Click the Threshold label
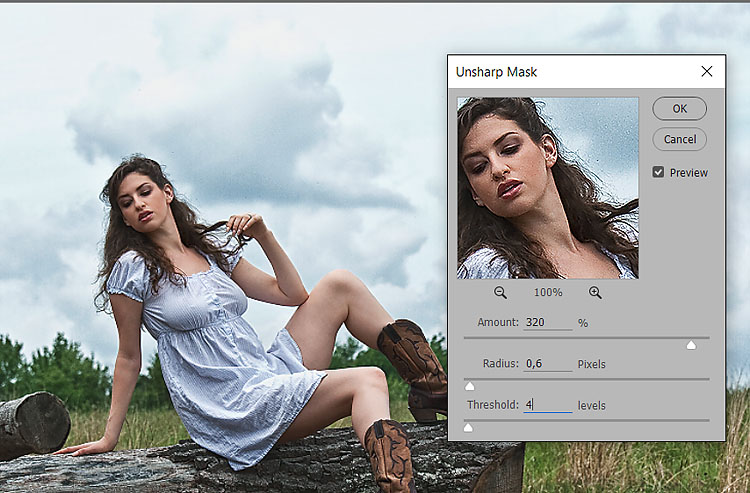This screenshot has height=493, width=750. (x=493, y=405)
